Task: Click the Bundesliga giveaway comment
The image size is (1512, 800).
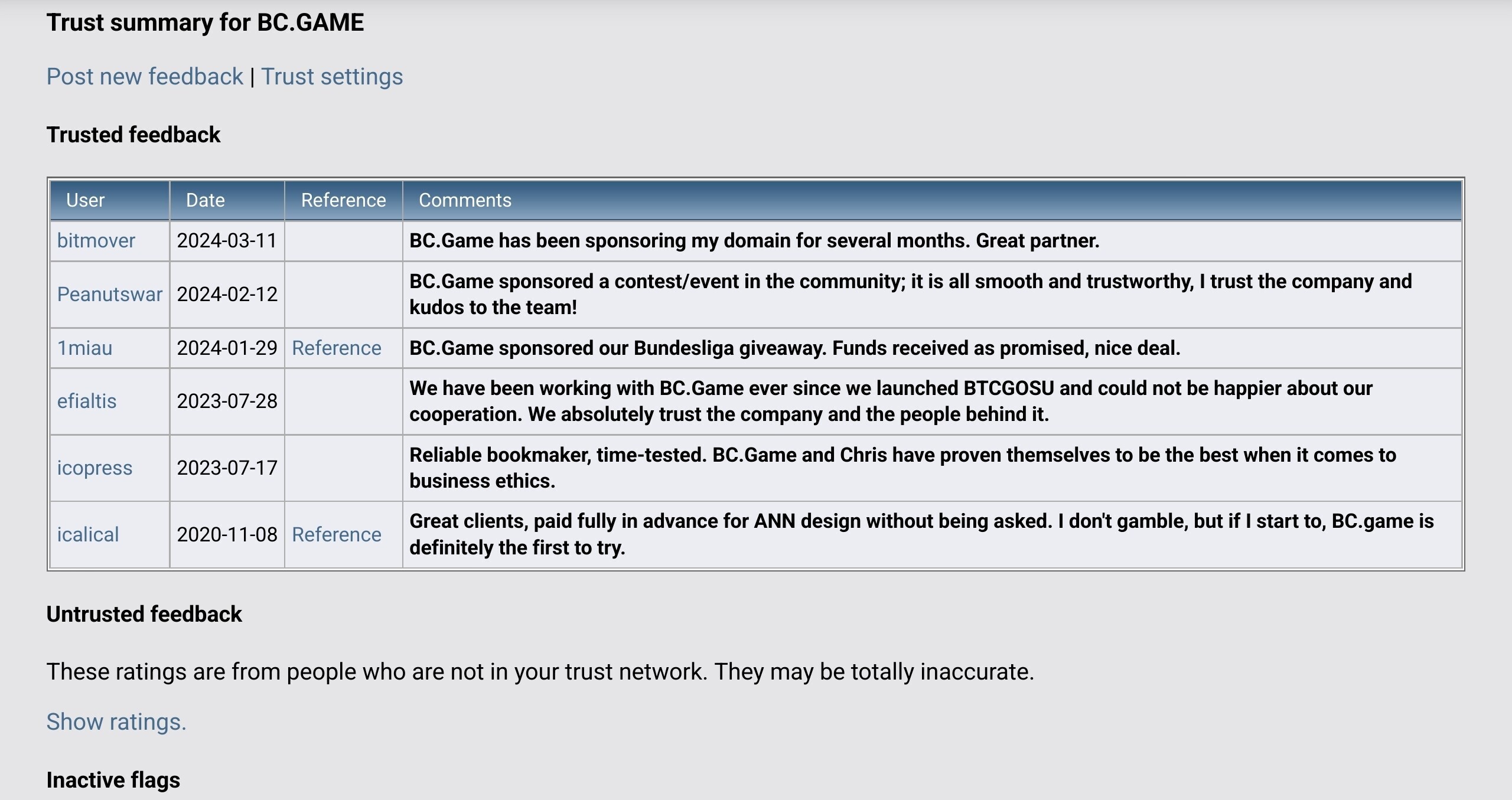Action: [794, 348]
